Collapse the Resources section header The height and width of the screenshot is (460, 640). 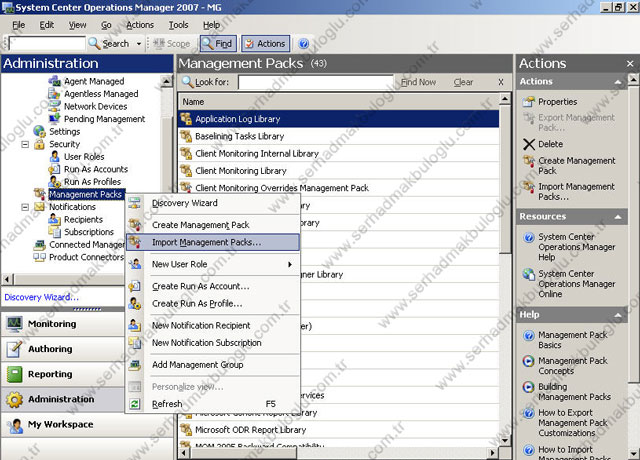pos(618,217)
